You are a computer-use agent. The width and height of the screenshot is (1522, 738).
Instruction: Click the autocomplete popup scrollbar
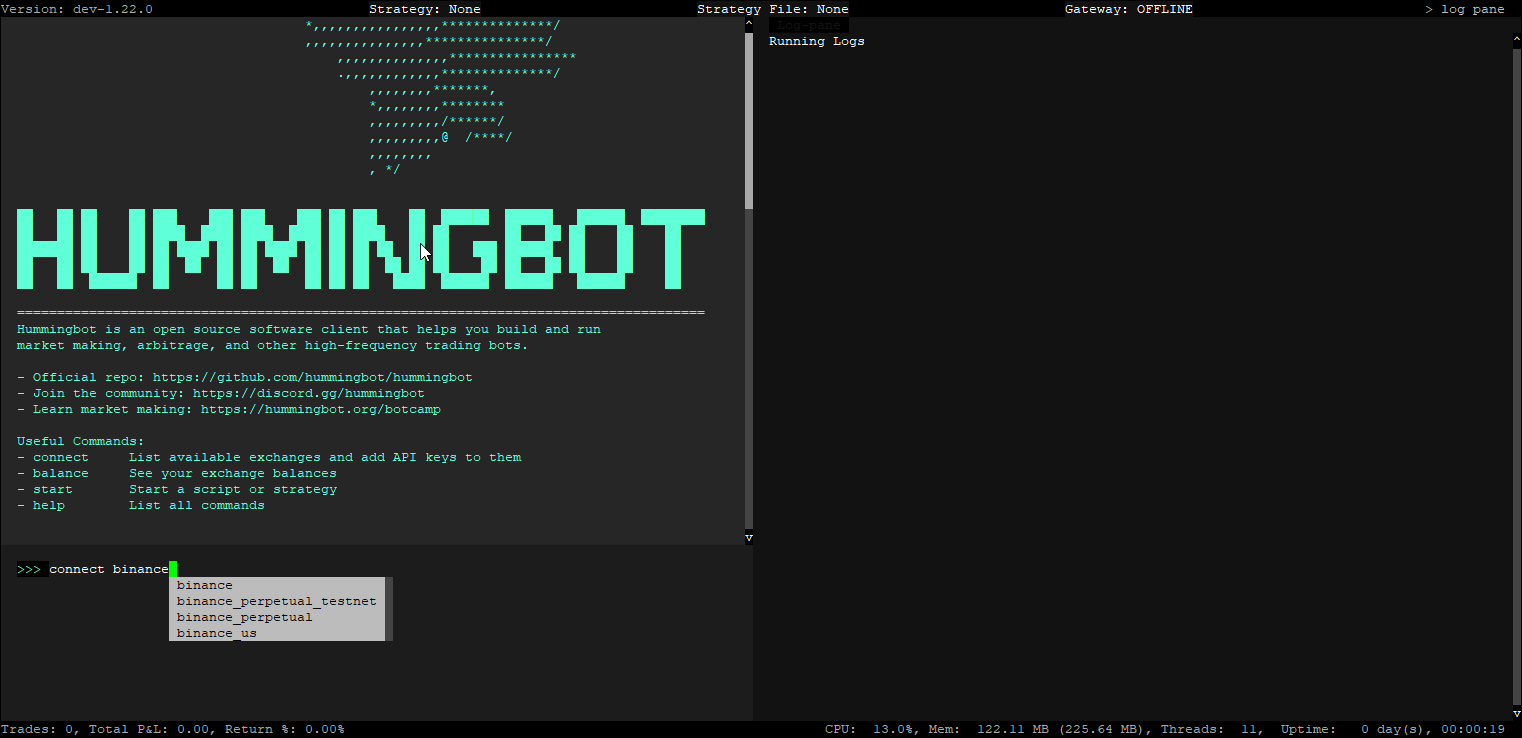click(389, 608)
